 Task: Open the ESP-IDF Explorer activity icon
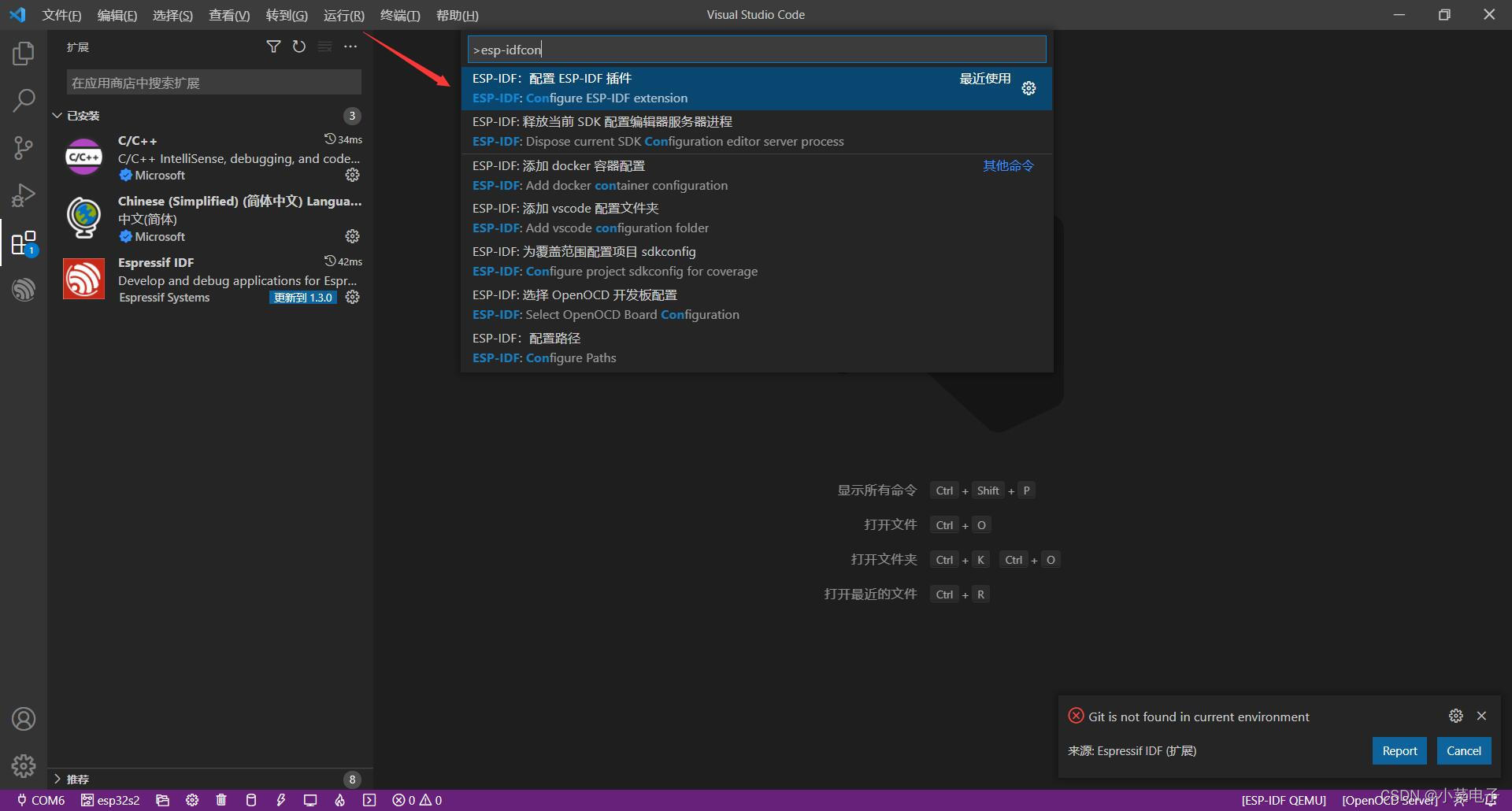click(24, 289)
